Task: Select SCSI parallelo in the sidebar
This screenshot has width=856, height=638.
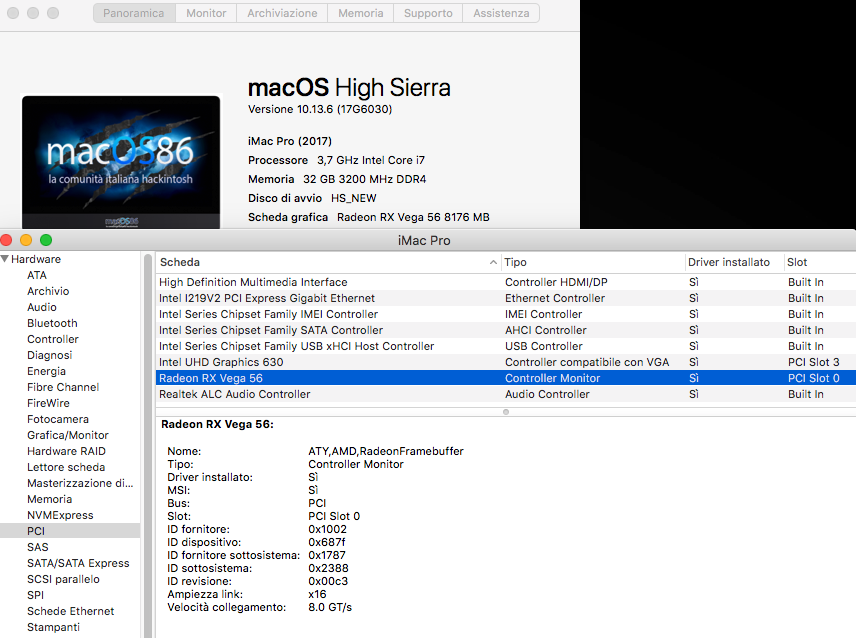Action: 63,579
